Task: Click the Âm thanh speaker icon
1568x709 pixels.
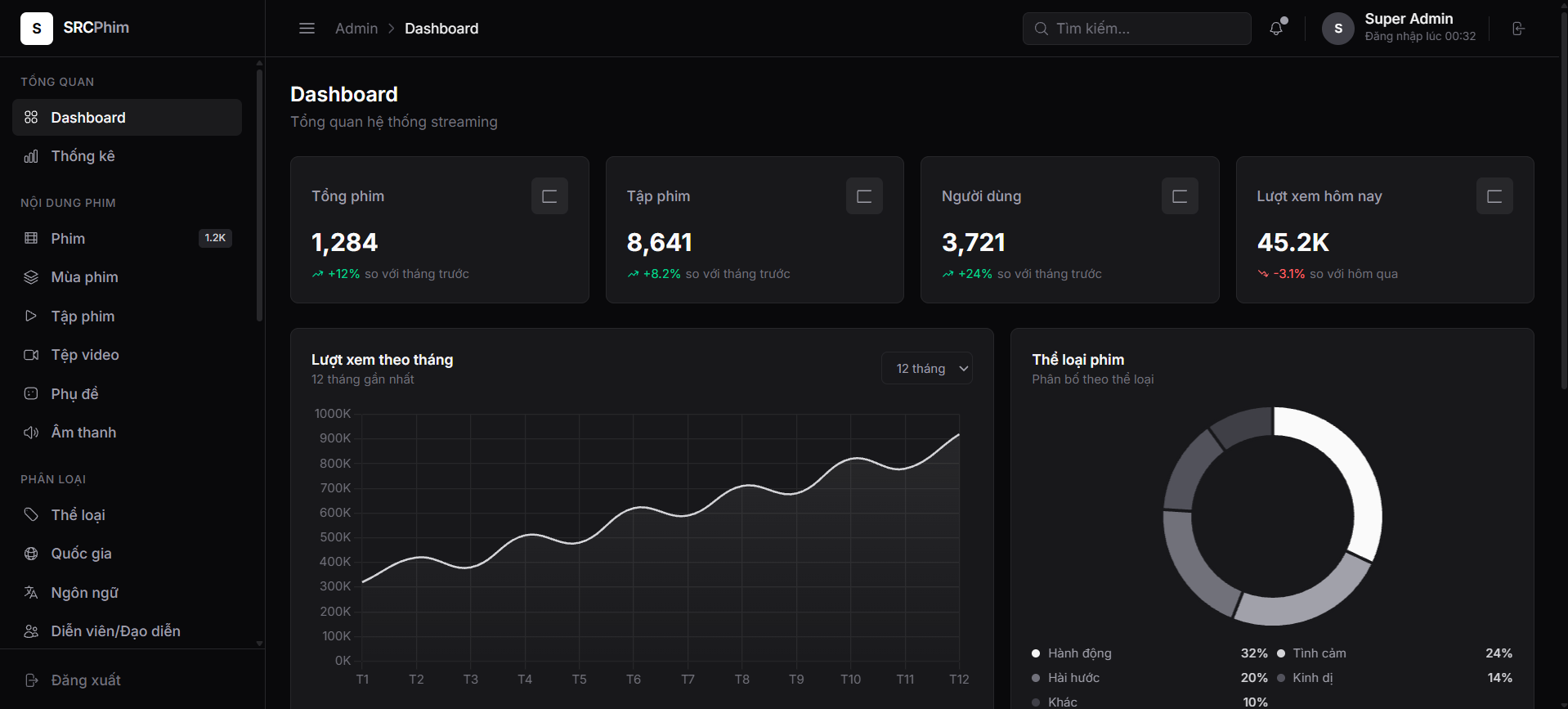Action: coord(31,433)
